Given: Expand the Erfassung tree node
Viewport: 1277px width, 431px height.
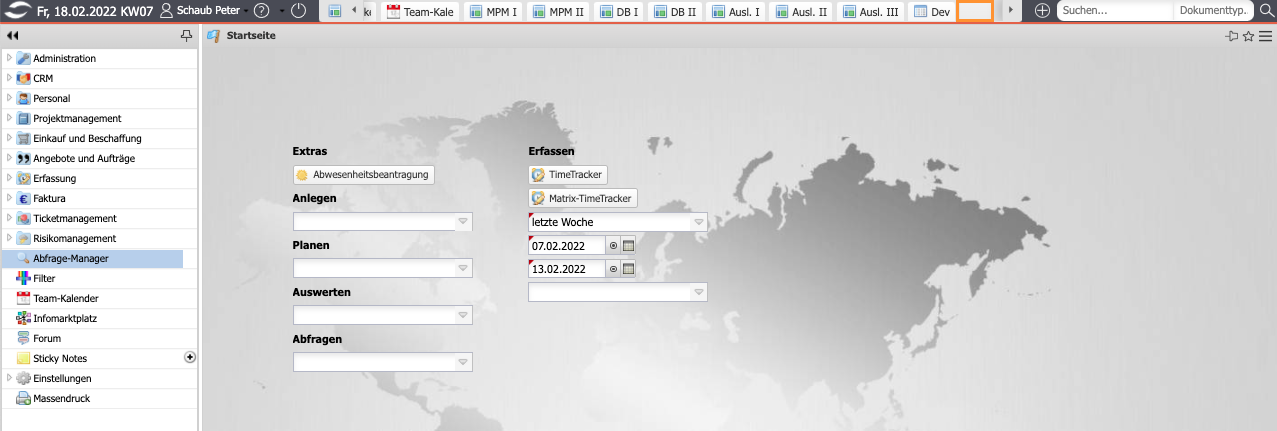Looking at the screenshot, I should coord(9,178).
